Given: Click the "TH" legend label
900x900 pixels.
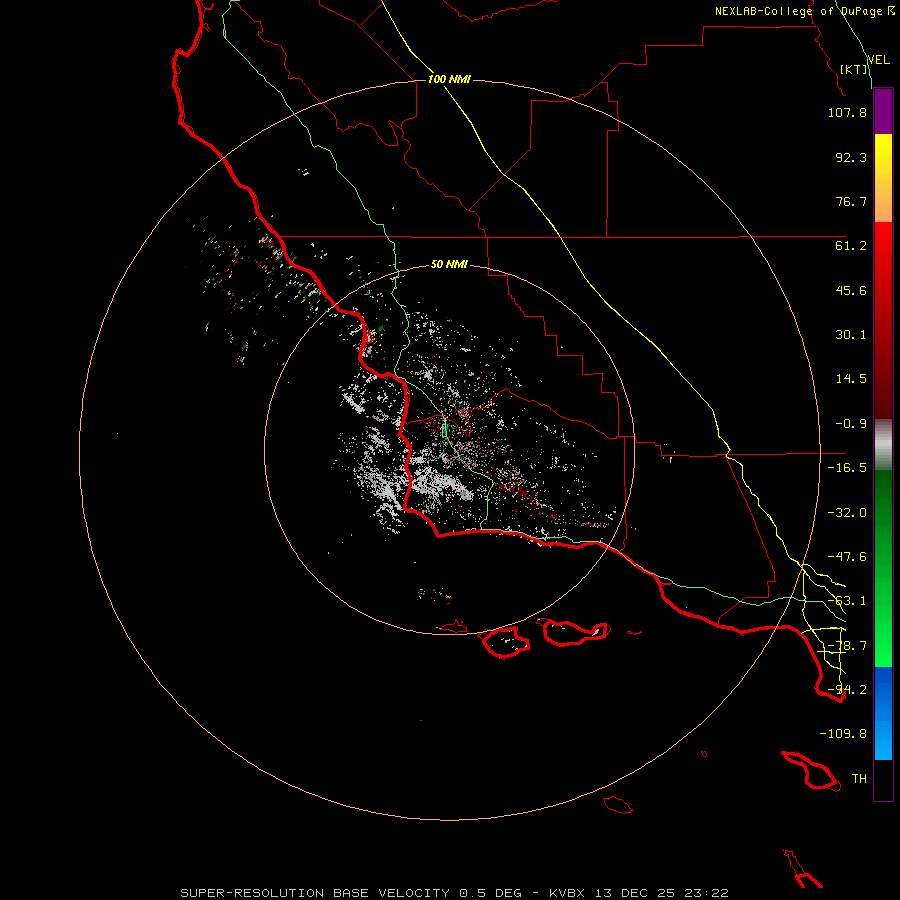Looking at the screenshot, I should [x=859, y=779].
